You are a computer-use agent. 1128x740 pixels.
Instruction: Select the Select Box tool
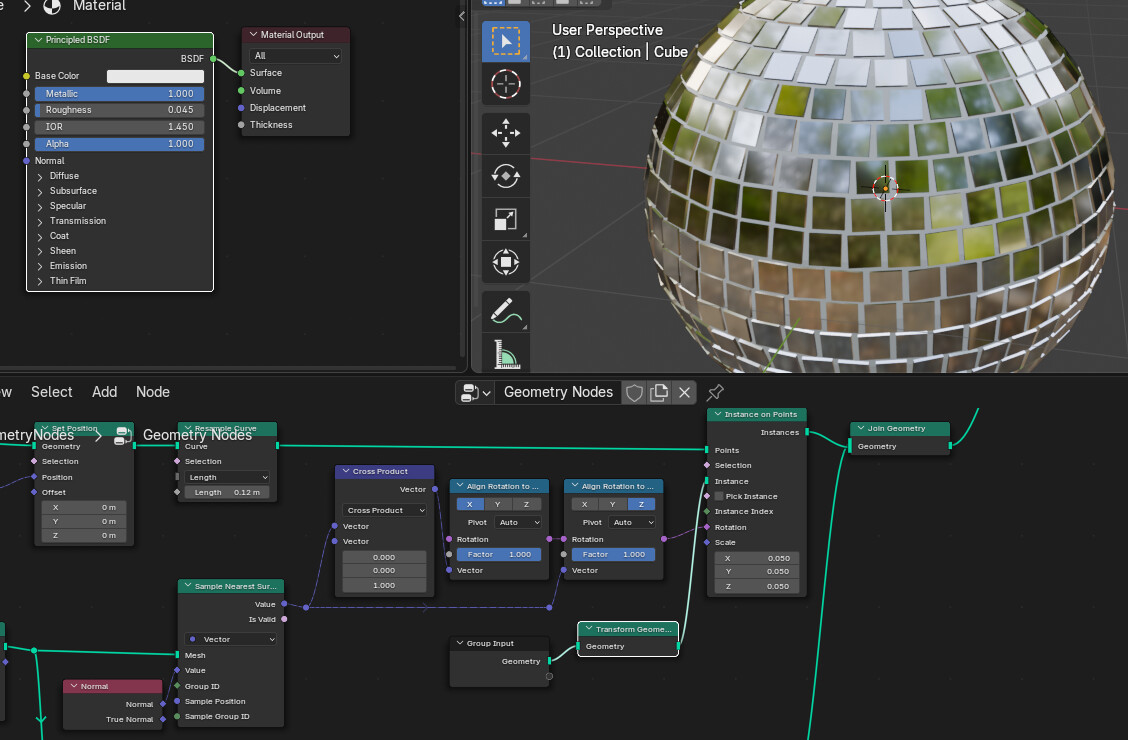click(x=505, y=42)
